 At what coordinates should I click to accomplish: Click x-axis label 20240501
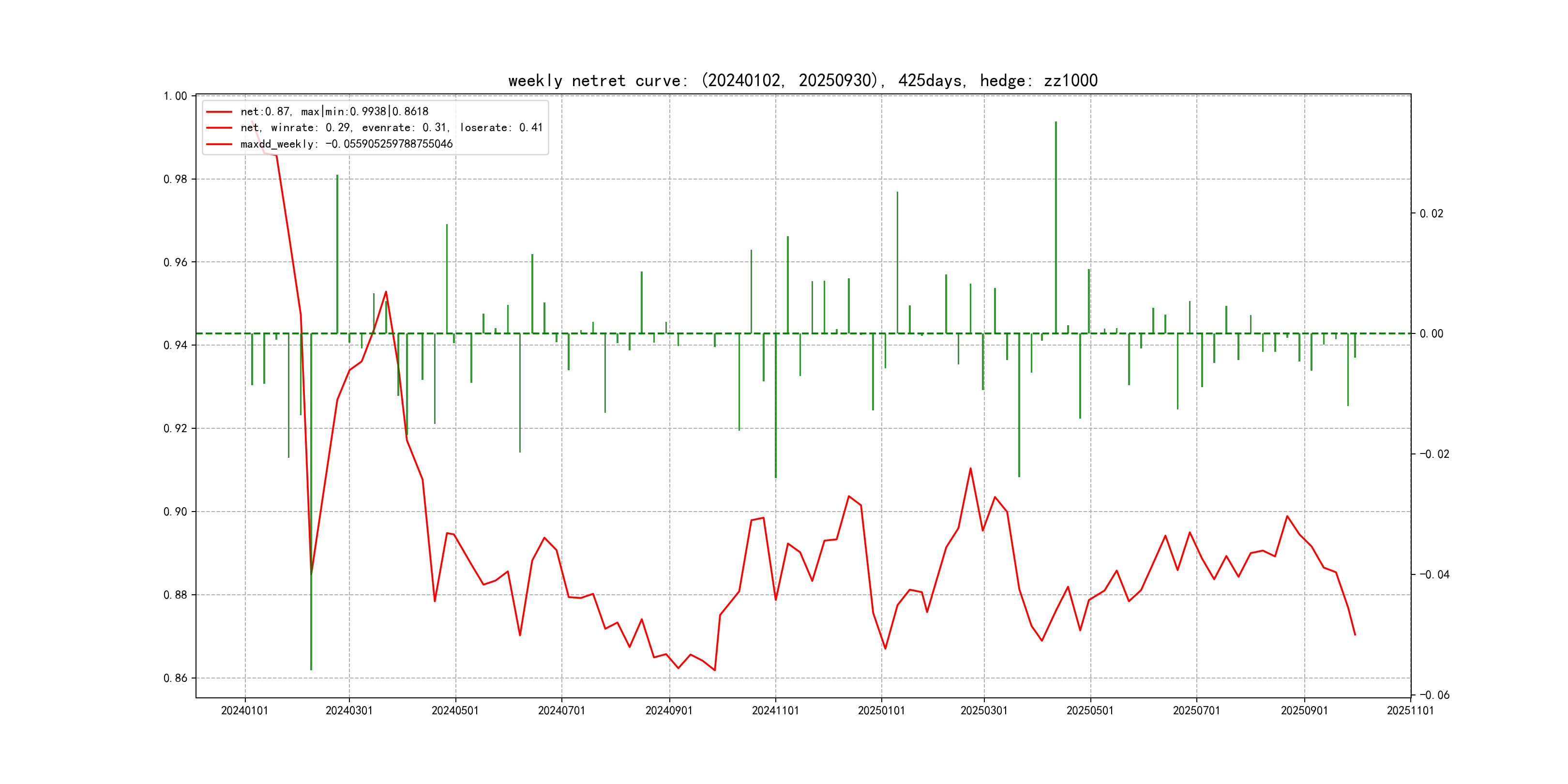click(455, 711)
